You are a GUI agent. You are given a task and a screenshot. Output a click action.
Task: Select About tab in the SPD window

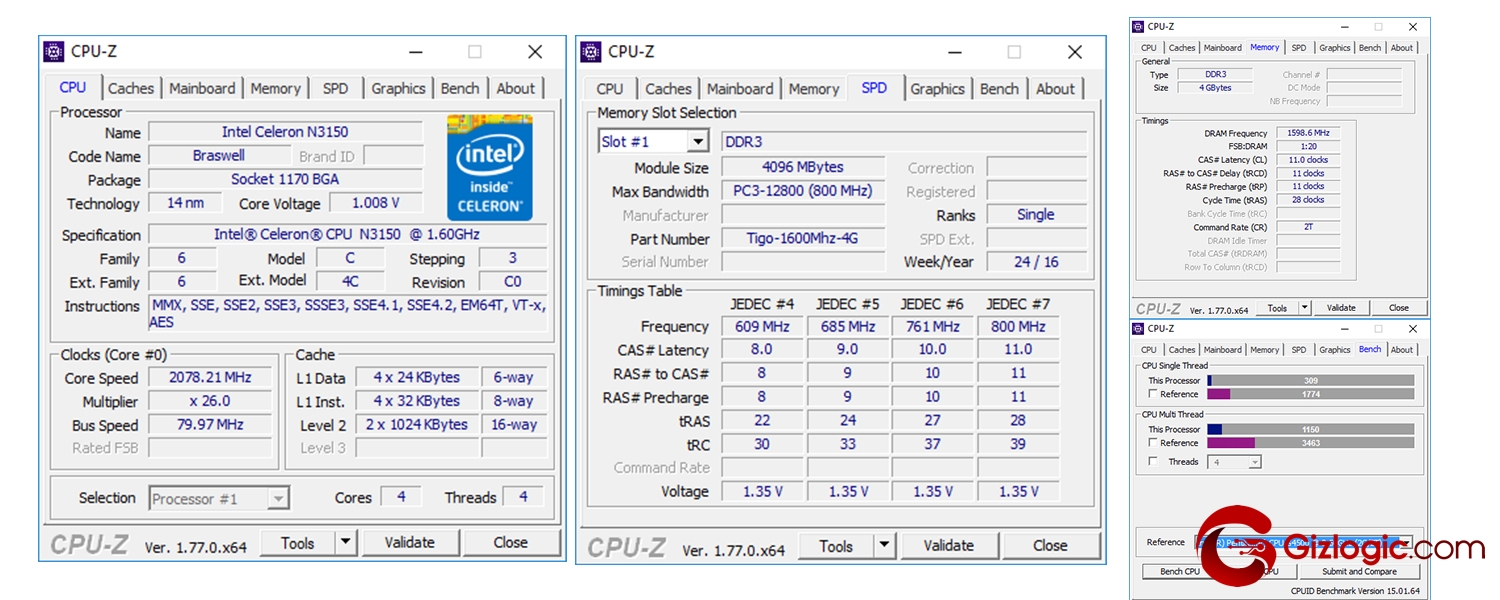1055,88
